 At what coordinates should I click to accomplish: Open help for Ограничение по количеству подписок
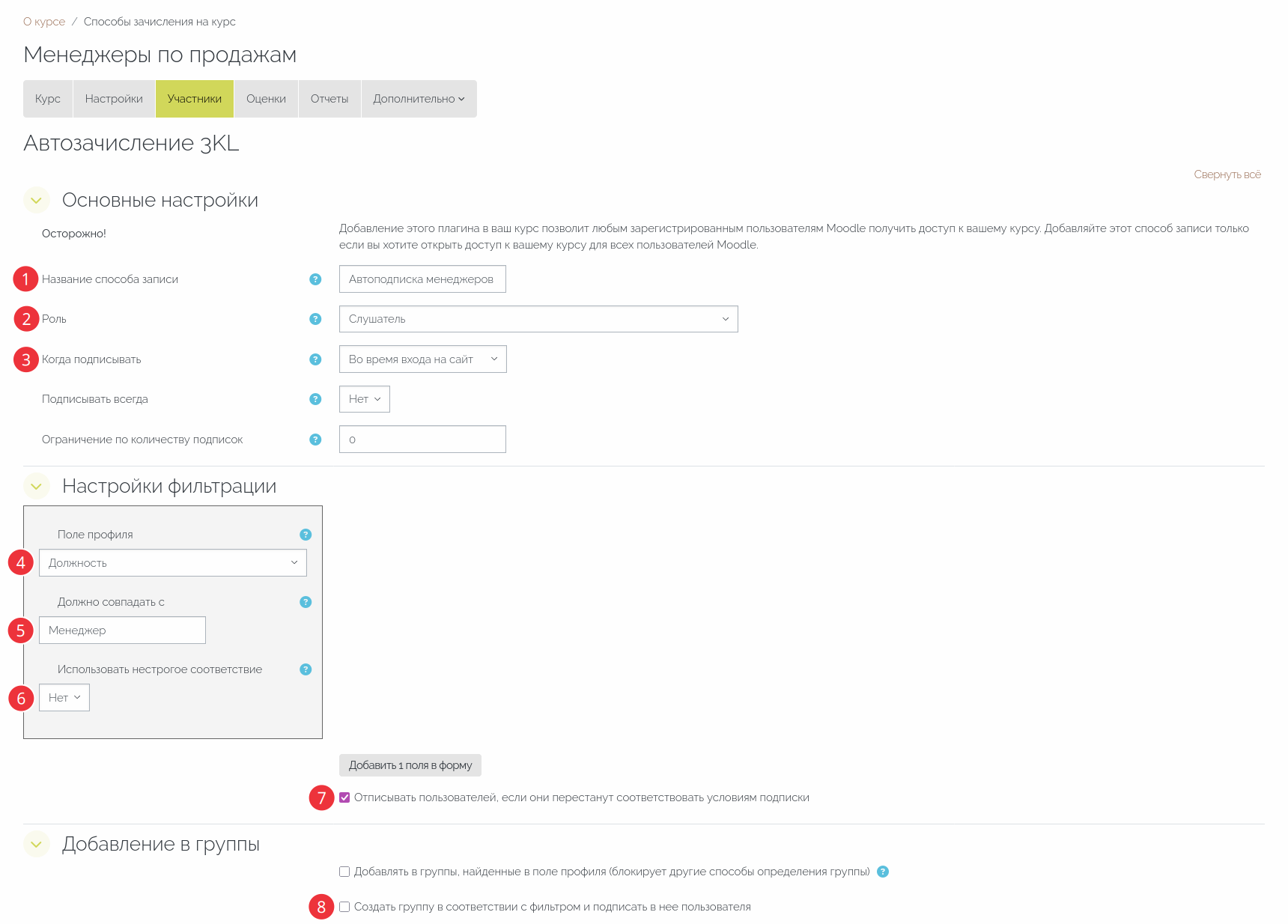pos(315,440)
